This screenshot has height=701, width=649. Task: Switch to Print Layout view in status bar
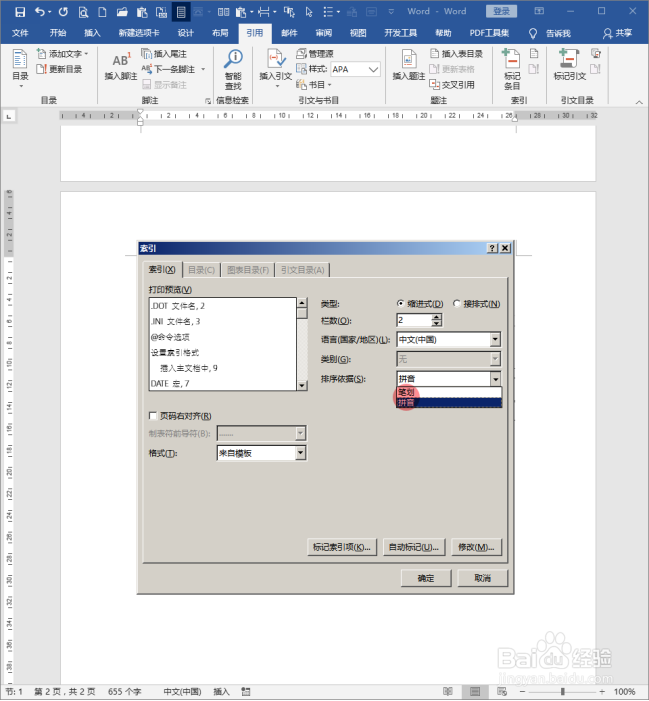tap(475, 692)
